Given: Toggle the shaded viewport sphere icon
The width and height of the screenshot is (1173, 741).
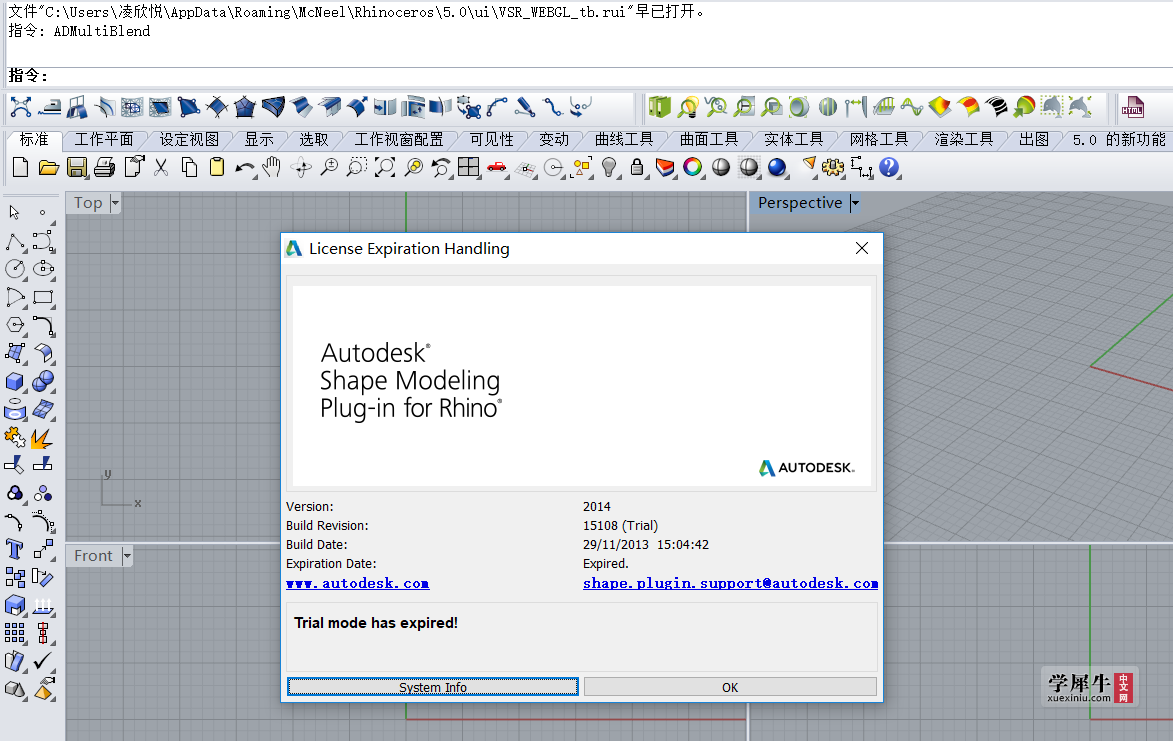Looking at the screenshot, I should pos(720,167).
